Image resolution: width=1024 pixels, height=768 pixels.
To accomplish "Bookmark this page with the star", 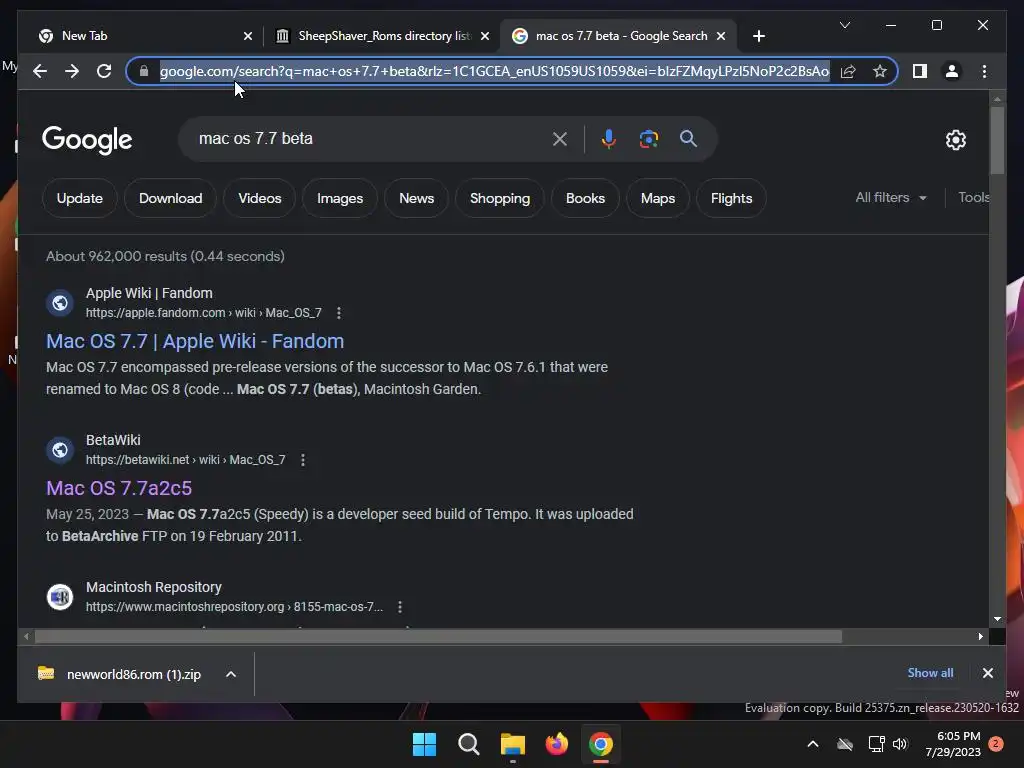I will click(880, 71).
